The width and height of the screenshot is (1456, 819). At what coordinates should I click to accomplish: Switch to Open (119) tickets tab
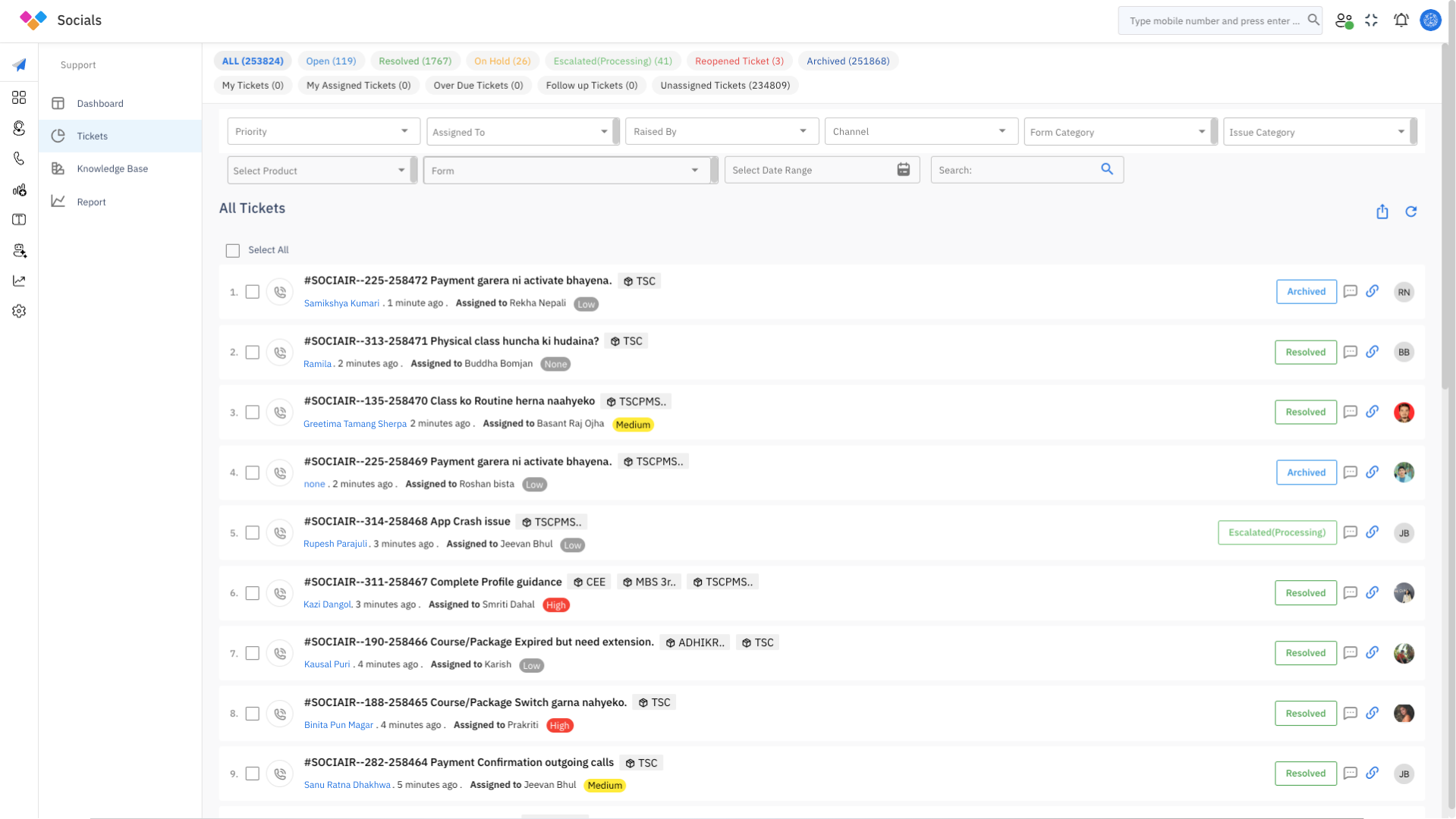coord(331,61)
